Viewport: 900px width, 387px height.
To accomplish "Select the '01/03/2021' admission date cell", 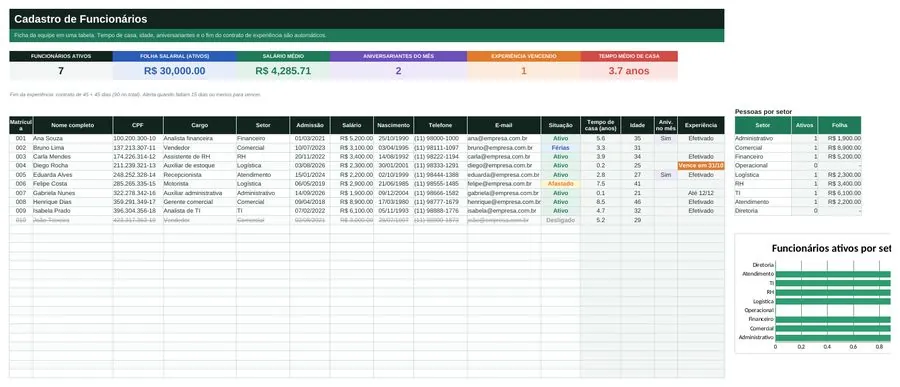I will click(310, 138).
